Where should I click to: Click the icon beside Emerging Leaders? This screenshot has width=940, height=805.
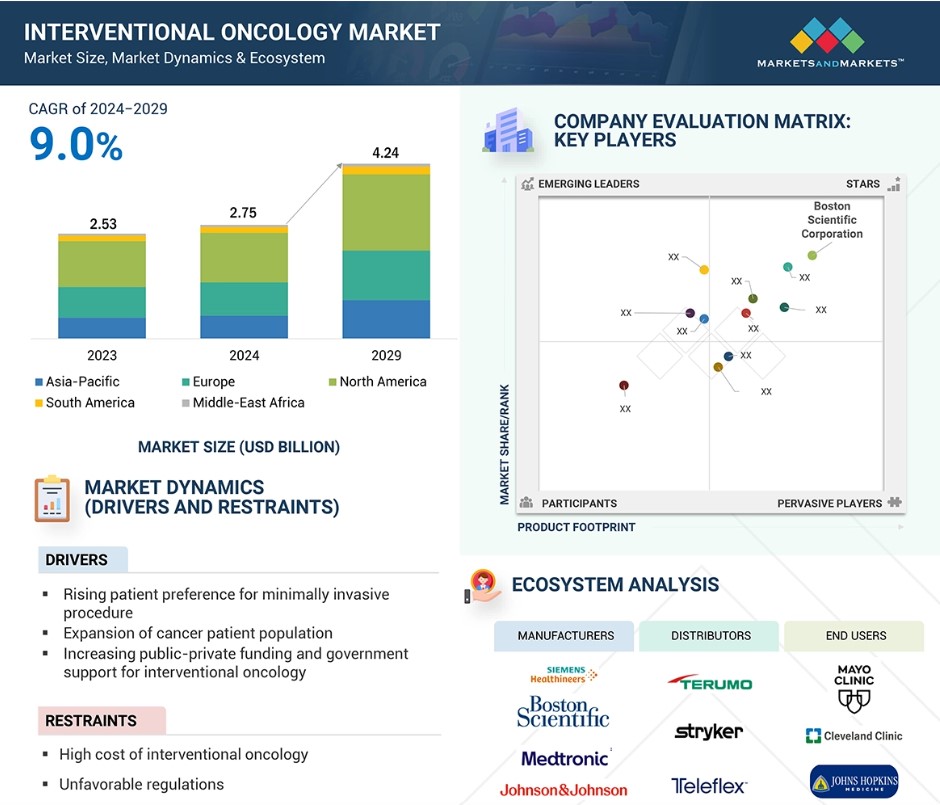(x=528, y=184)
